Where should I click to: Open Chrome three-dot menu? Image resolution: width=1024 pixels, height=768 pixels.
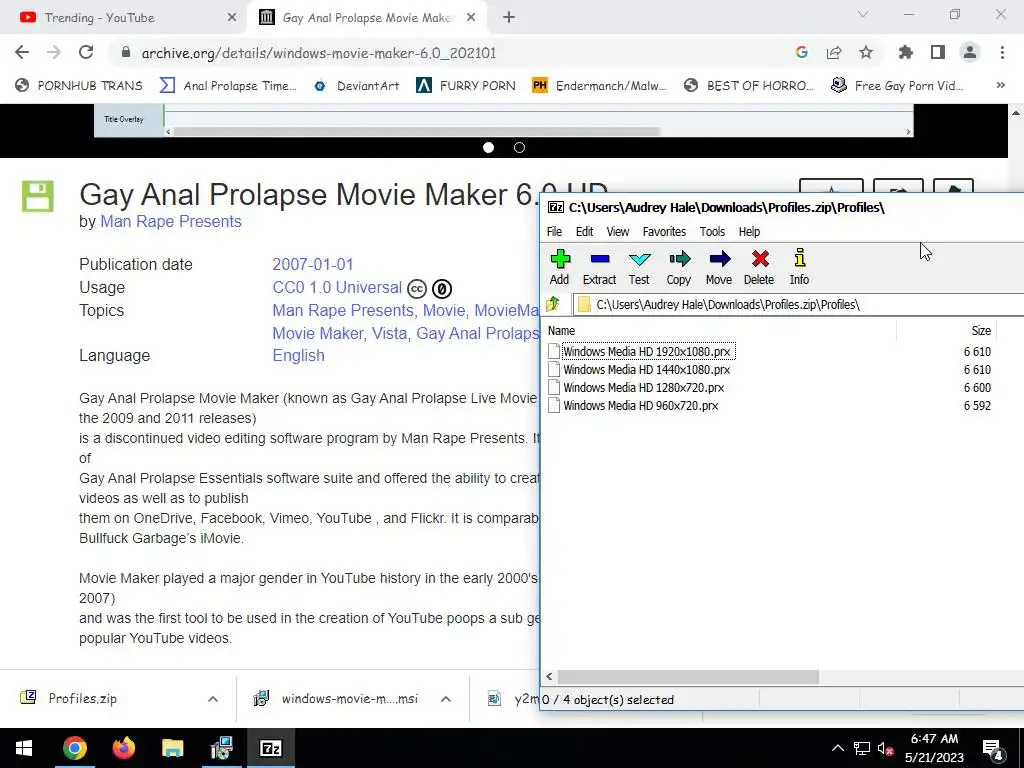pos(1002,52)
